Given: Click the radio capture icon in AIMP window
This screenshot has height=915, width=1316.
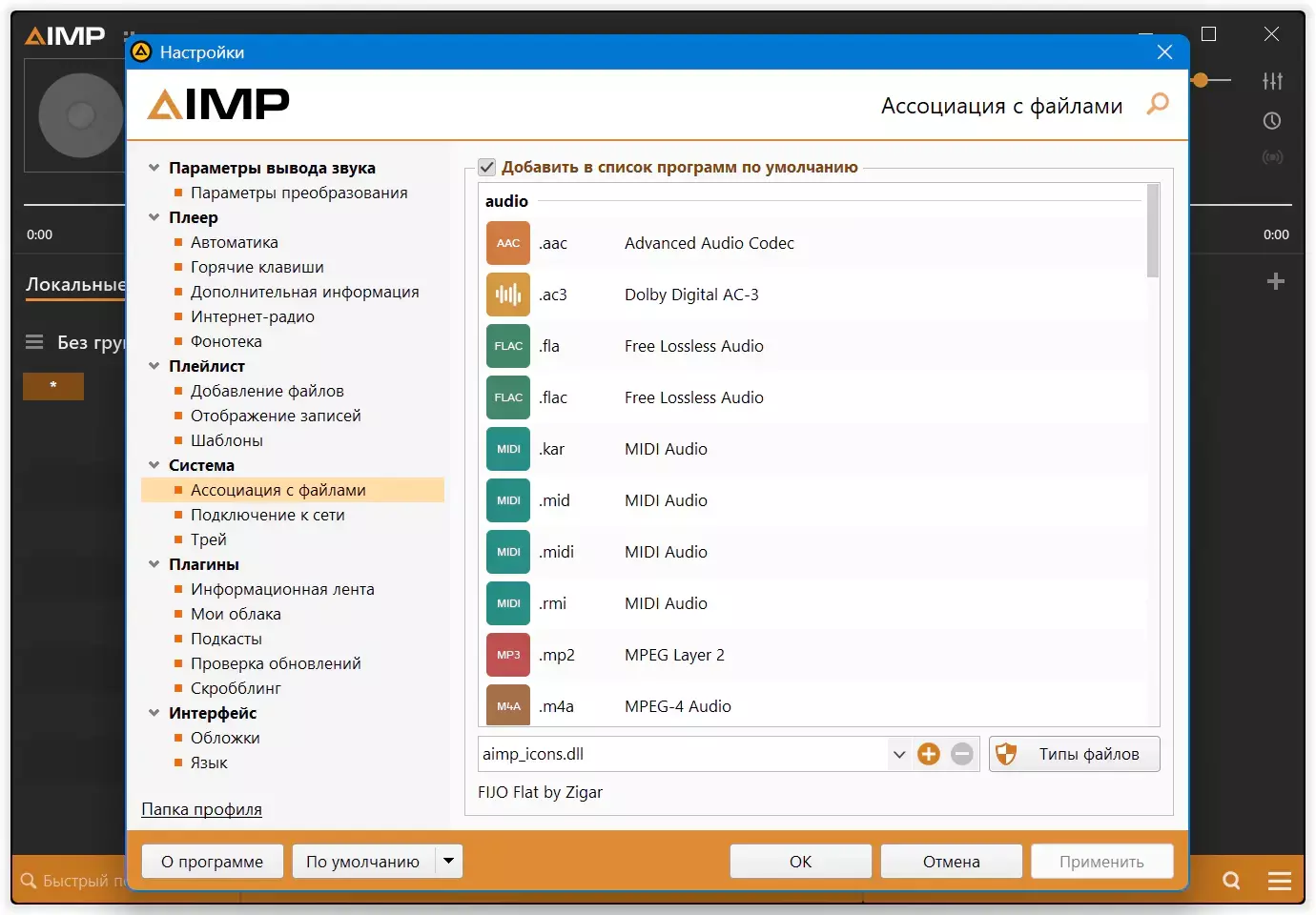Looking at the screenshot, I should click(1272, 157).
